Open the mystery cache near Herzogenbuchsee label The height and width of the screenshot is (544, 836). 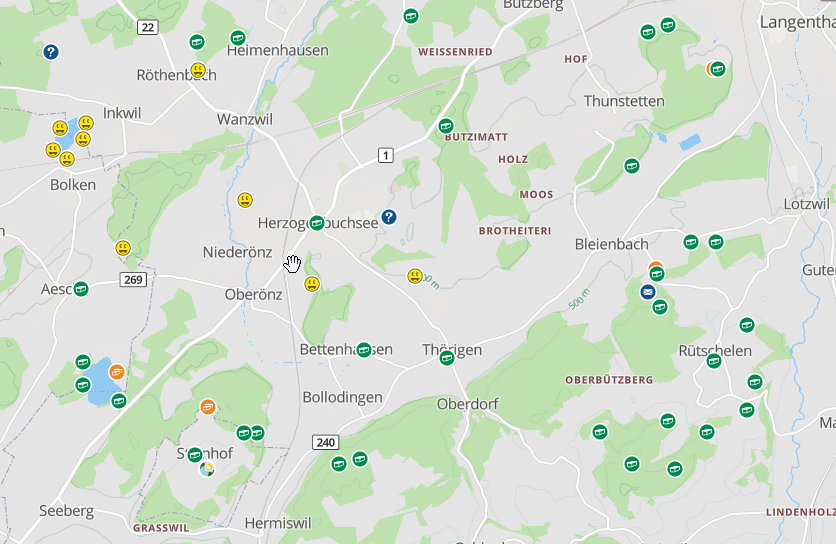coord(389,217)
